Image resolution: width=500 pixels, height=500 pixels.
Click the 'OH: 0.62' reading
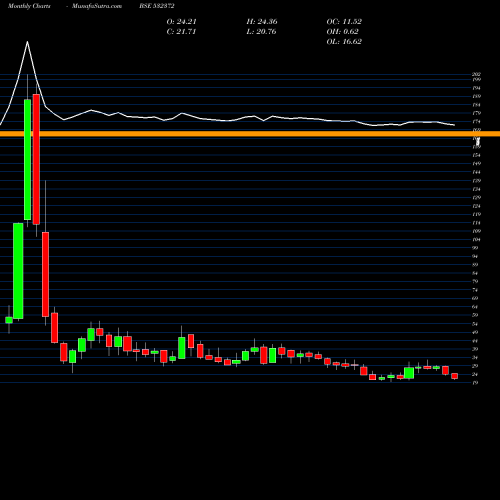(x=342, y=32)
